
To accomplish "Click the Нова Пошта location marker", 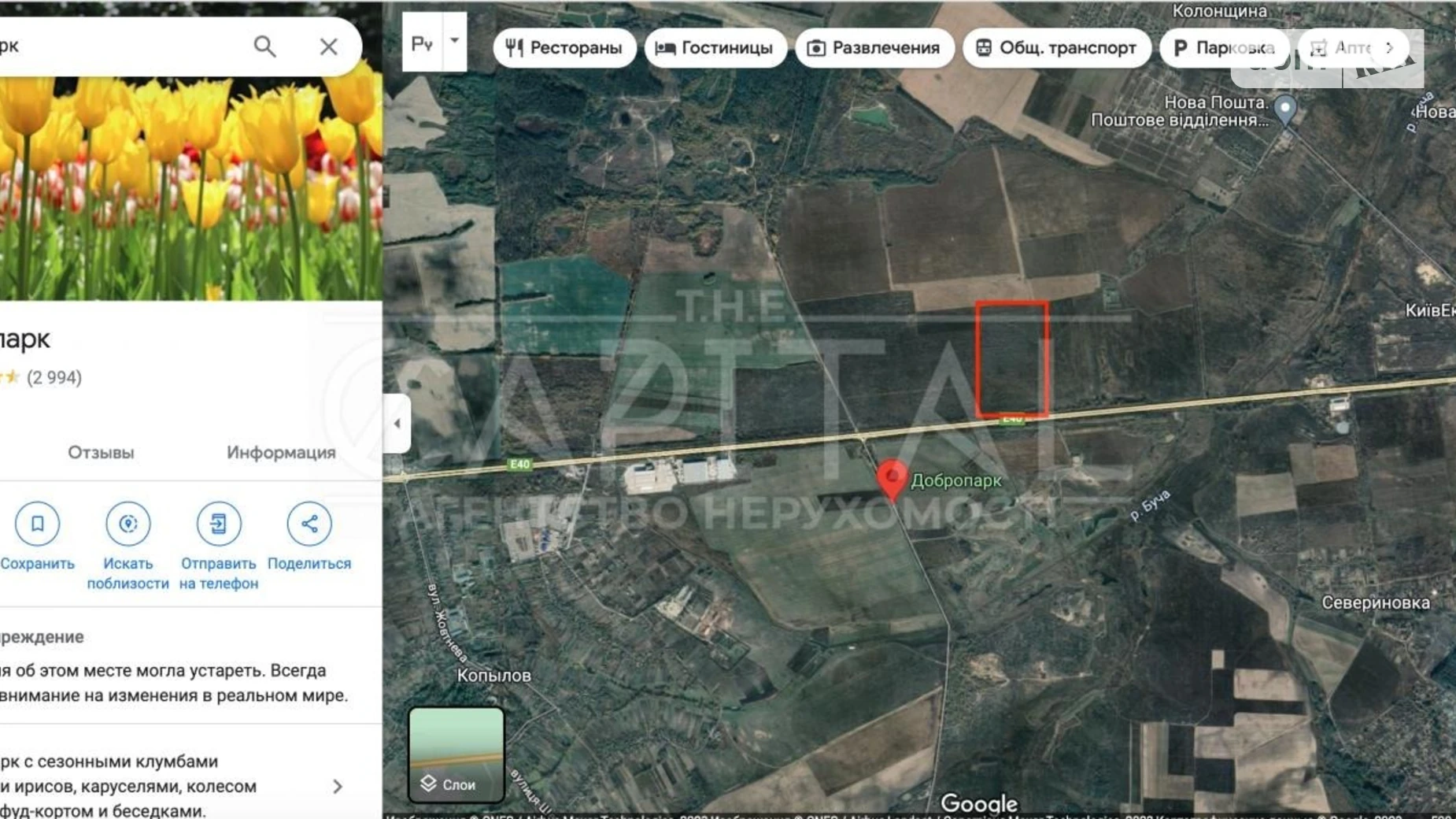I will click(1284, 109).
